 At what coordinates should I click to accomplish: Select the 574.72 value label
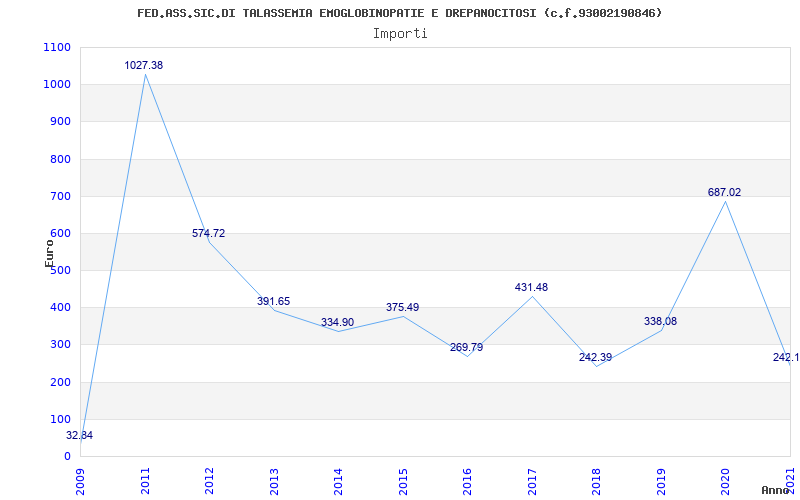click(x=208, y=233)
